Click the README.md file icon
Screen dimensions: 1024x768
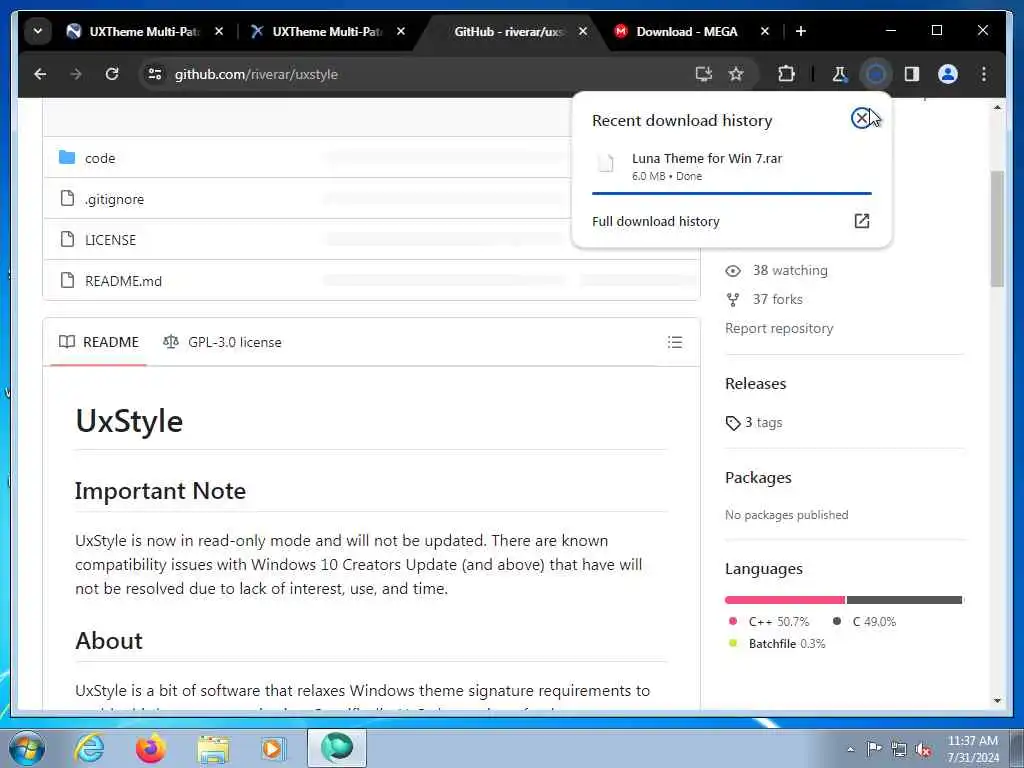click(67, 281)
